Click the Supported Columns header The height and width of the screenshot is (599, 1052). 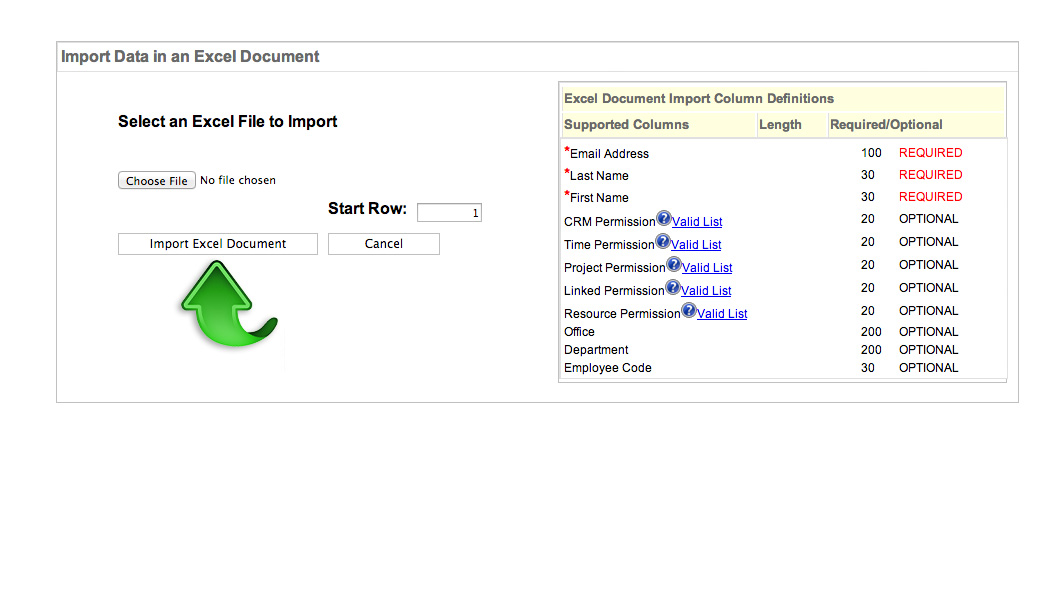626,125
